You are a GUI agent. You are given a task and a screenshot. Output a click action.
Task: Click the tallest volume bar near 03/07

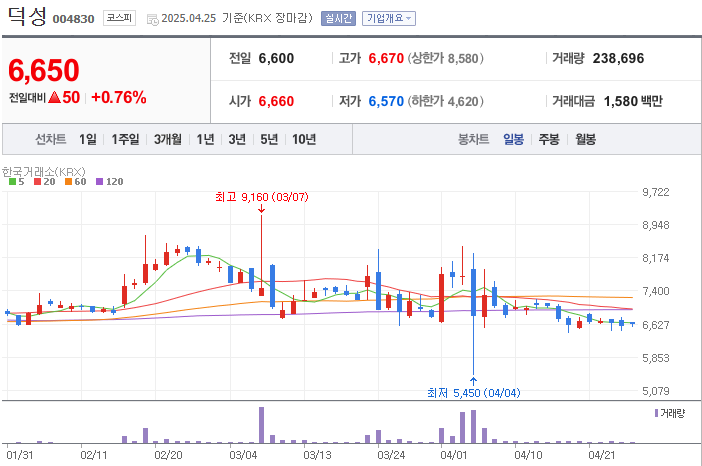[x=261, y=425]
